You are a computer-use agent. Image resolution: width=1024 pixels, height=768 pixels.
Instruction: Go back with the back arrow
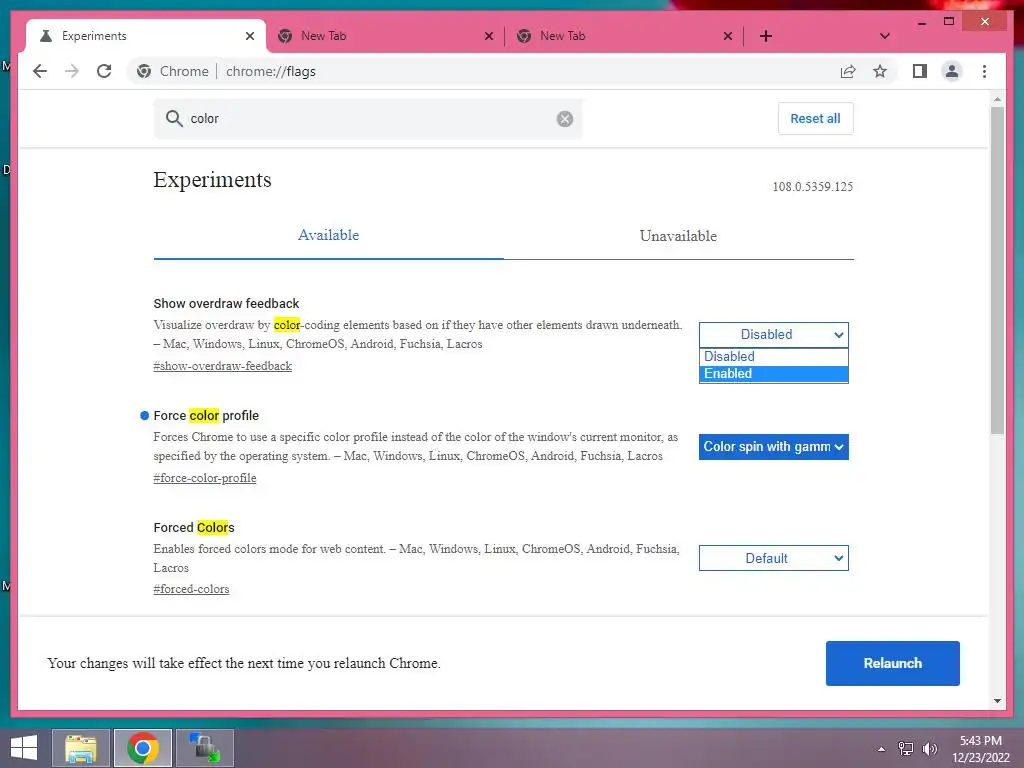40,71
